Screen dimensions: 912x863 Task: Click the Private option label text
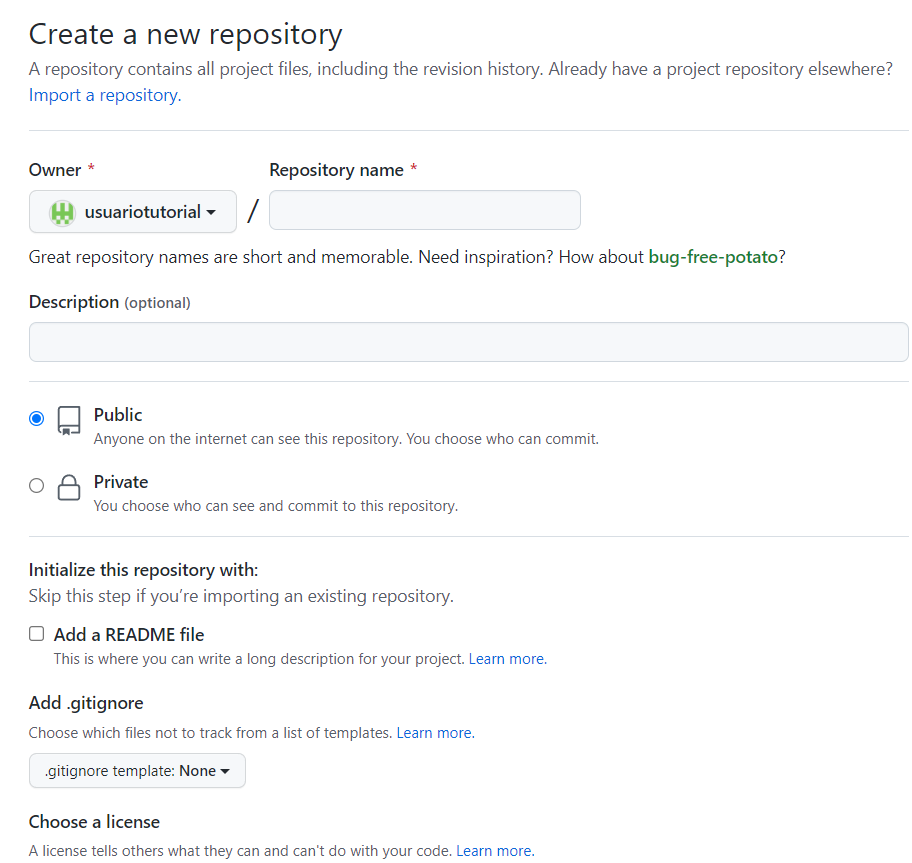click(121, 482)
